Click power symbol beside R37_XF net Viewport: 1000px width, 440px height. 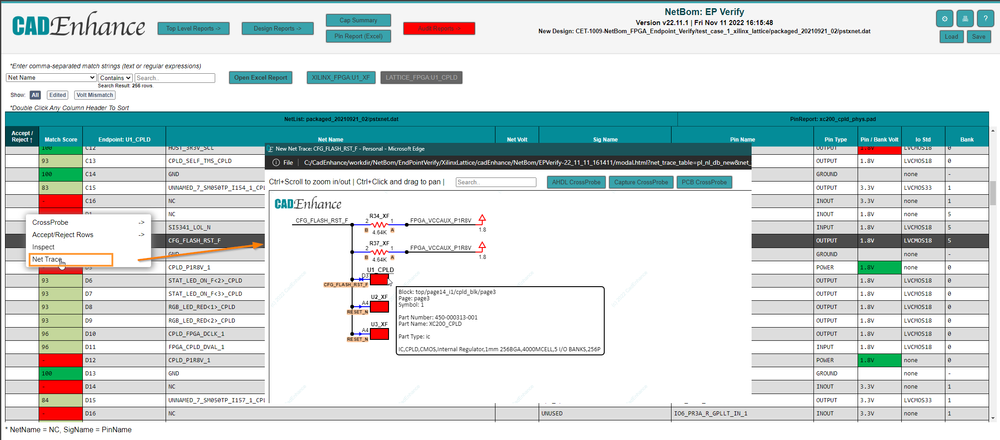pos(483,246)
